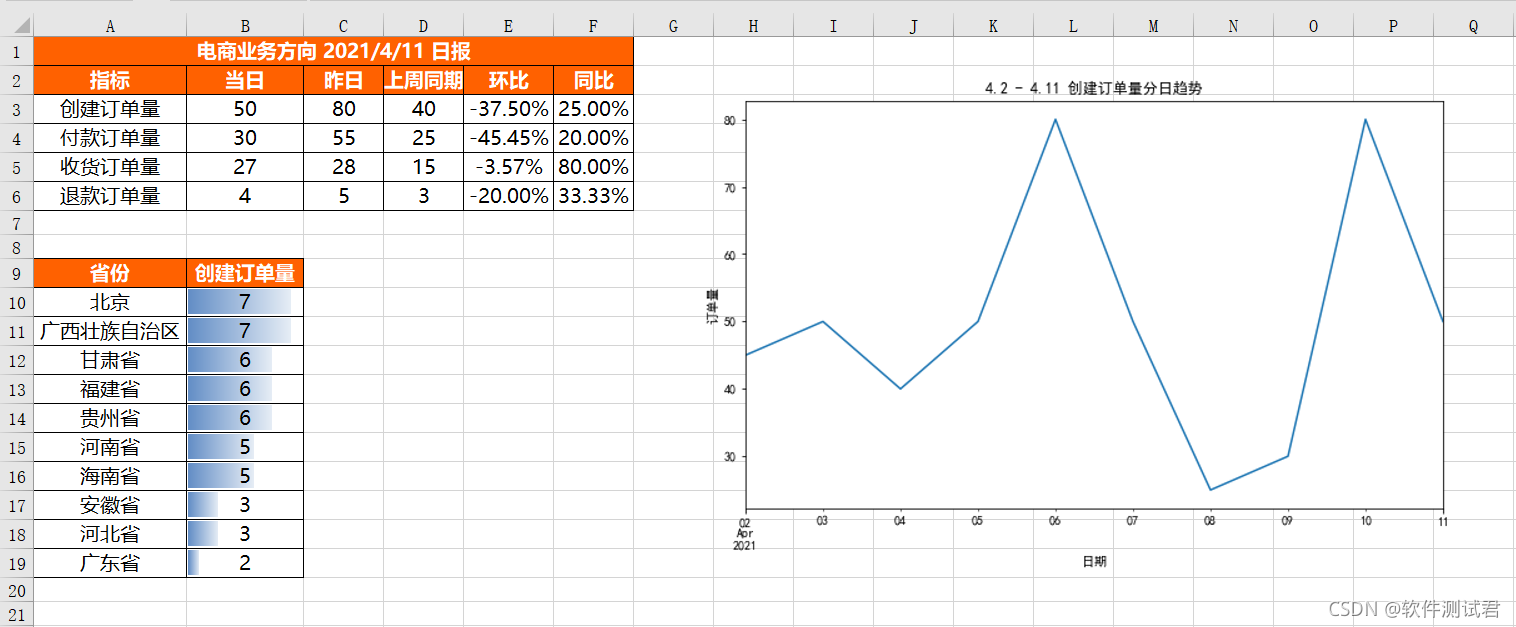The image size is (1516, 627).
Task: Select the 北京 cell
Action: click(x=110, y=302)
